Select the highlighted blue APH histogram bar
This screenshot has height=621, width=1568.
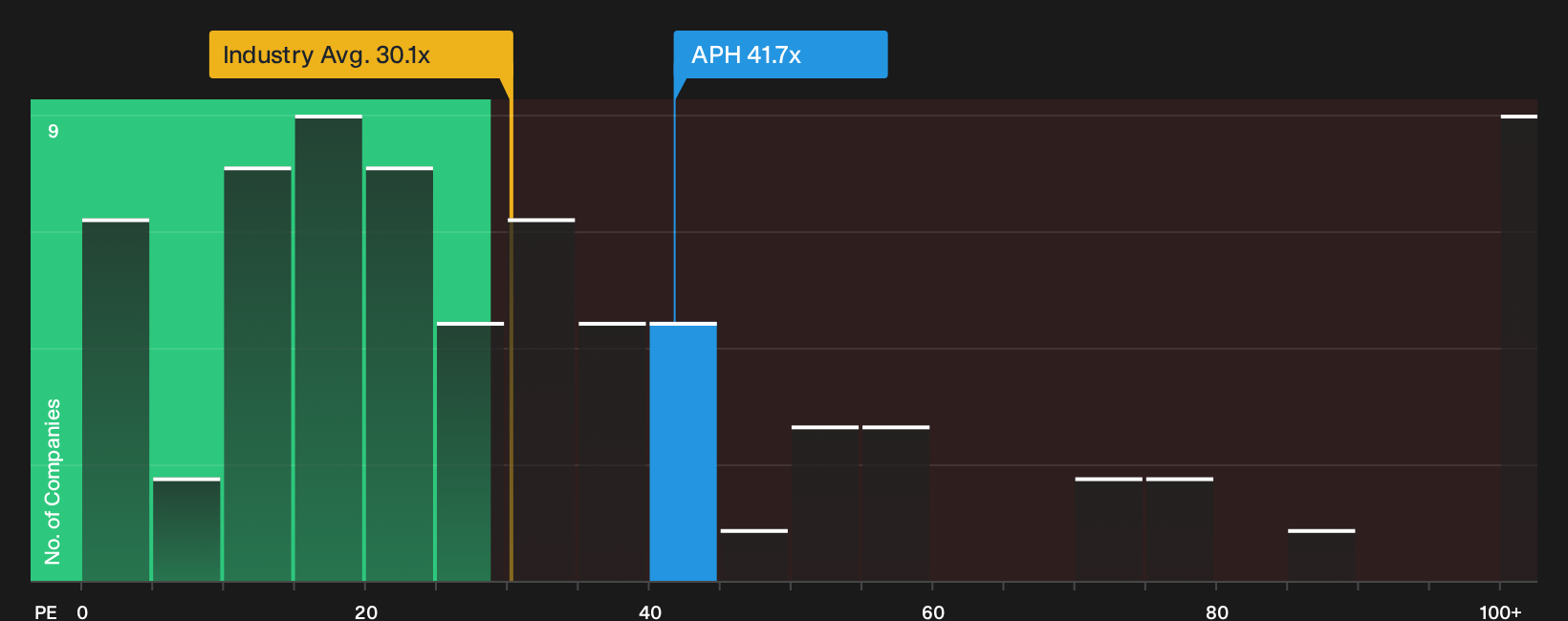pyautogui.click(x=684, y=452)
